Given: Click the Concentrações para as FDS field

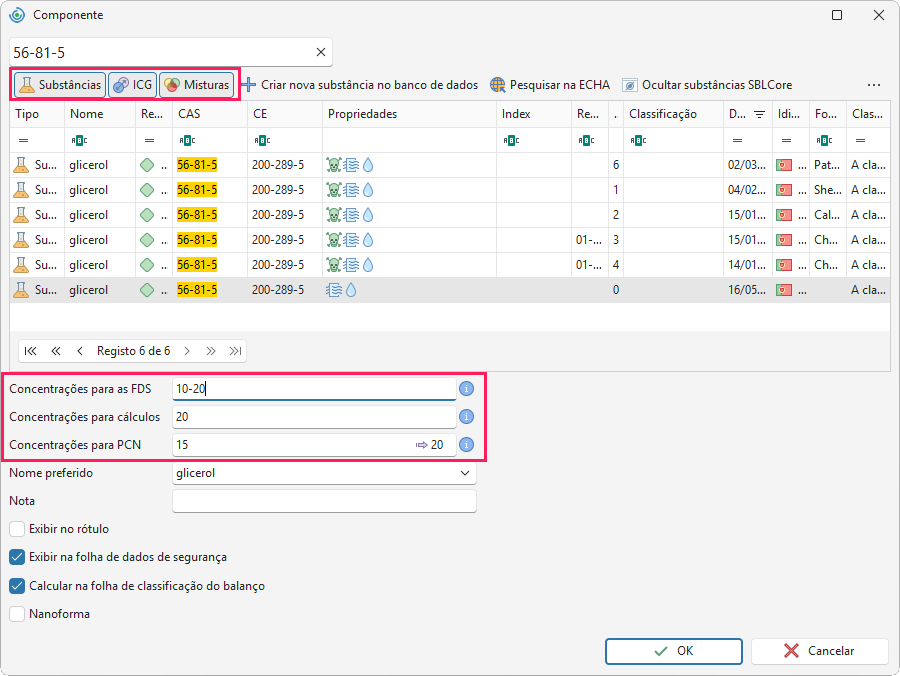Looking at the screenshot, I should point(314,388).
